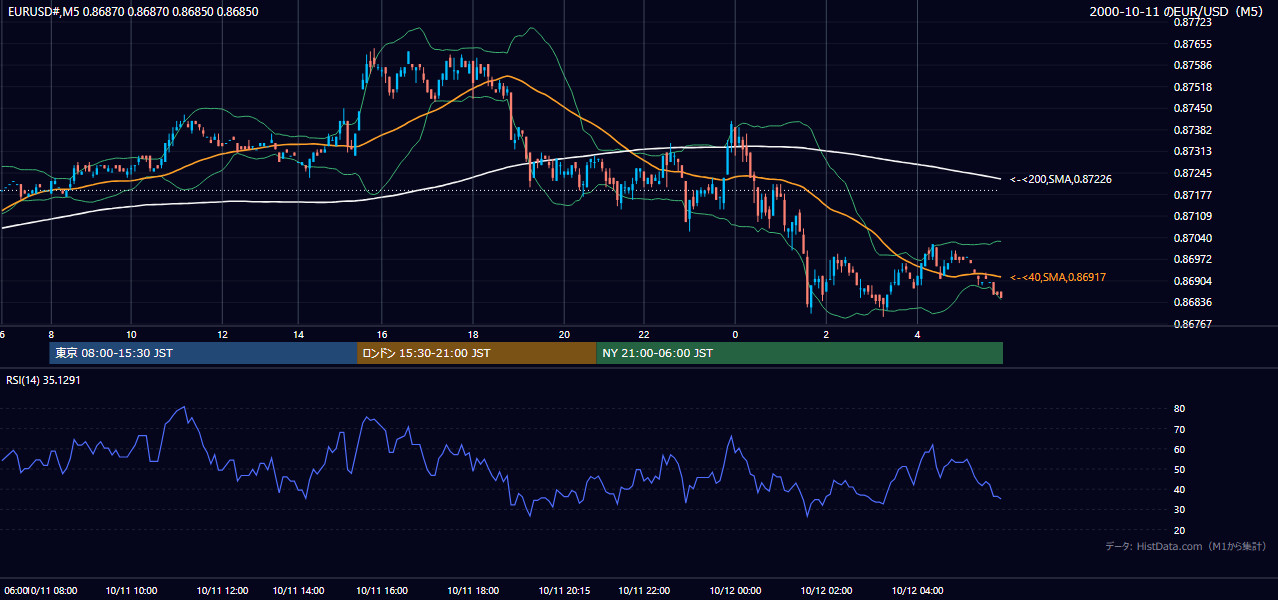Click RSI scale value 50
This screenshot has height=600, width=1278.
pyautogui.click(x=1179, y=469)
